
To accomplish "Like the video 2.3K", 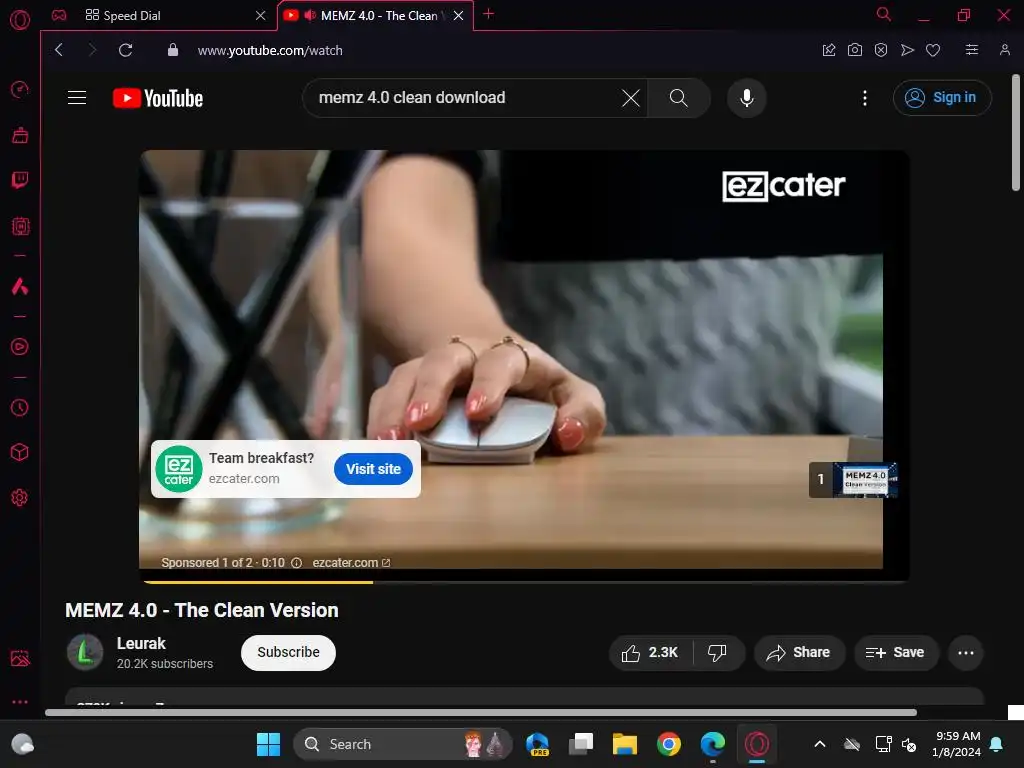I will coord(650,652).
